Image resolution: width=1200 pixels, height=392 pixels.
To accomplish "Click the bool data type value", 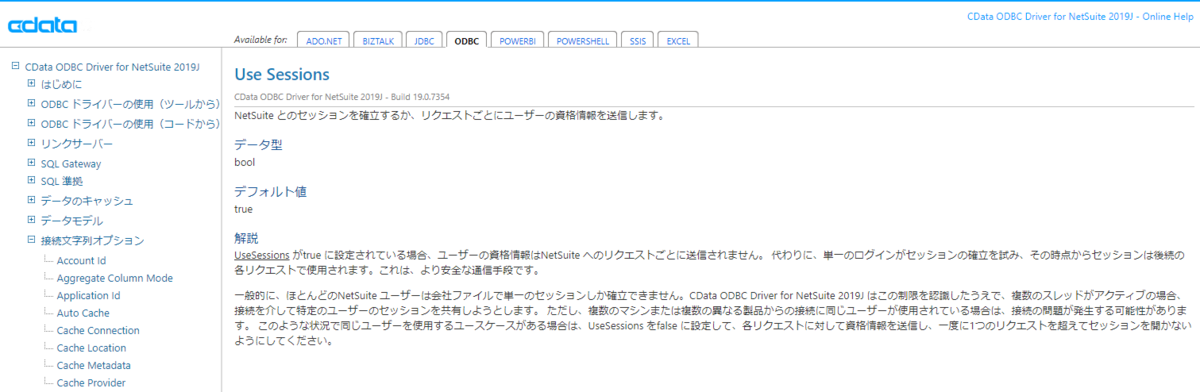I will tap(244, 162).
